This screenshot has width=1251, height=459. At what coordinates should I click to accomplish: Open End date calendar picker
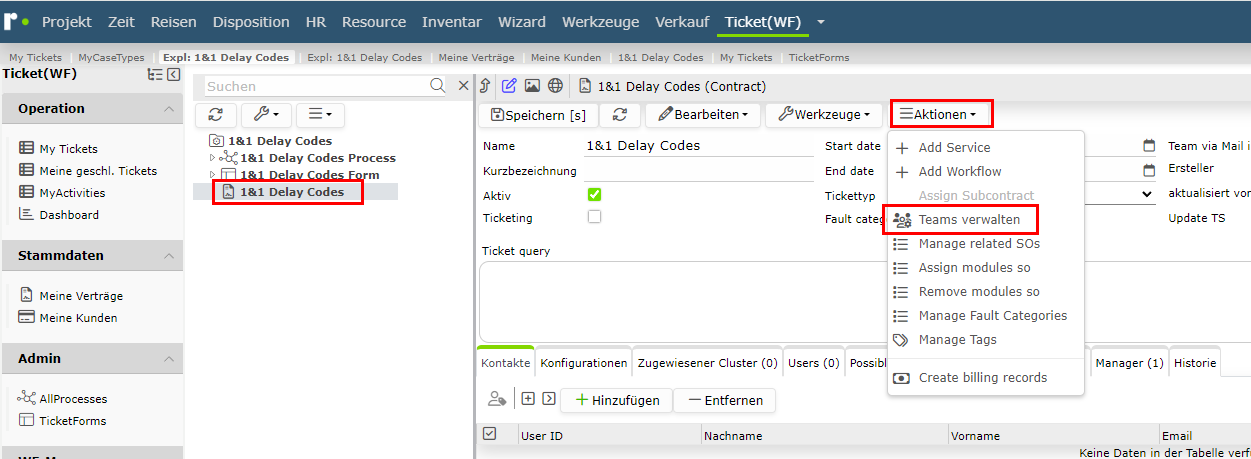(x=1149, y=171)
